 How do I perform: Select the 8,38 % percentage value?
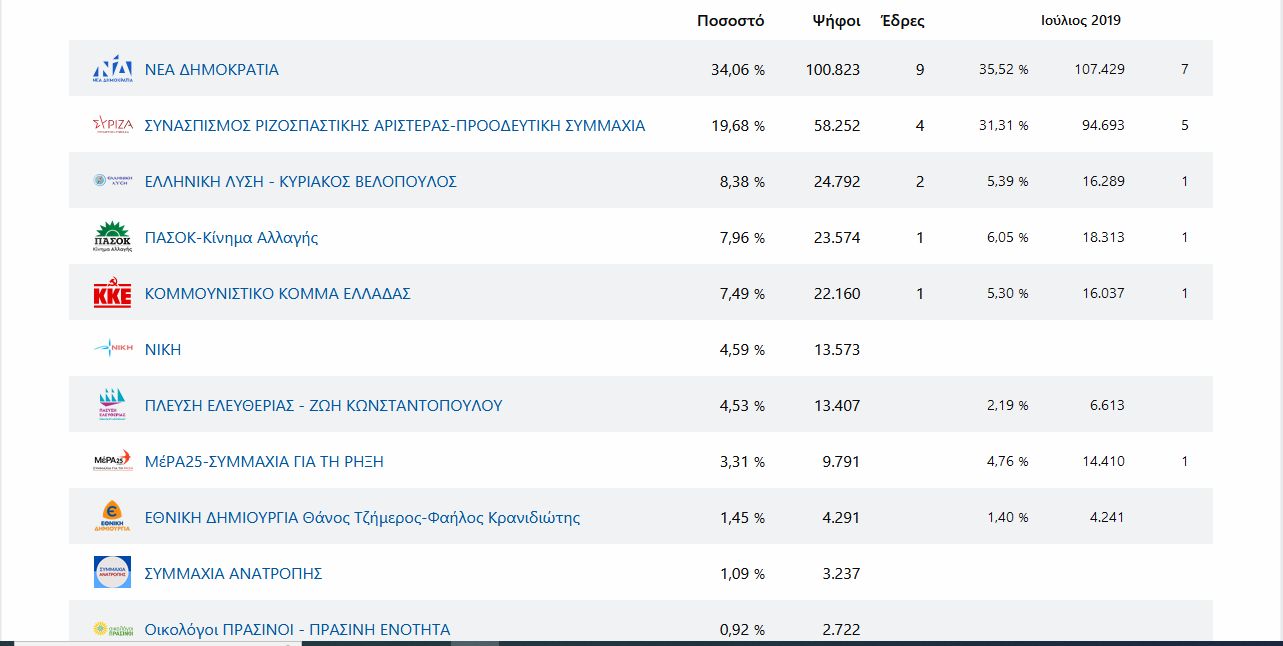click(744, 182)
